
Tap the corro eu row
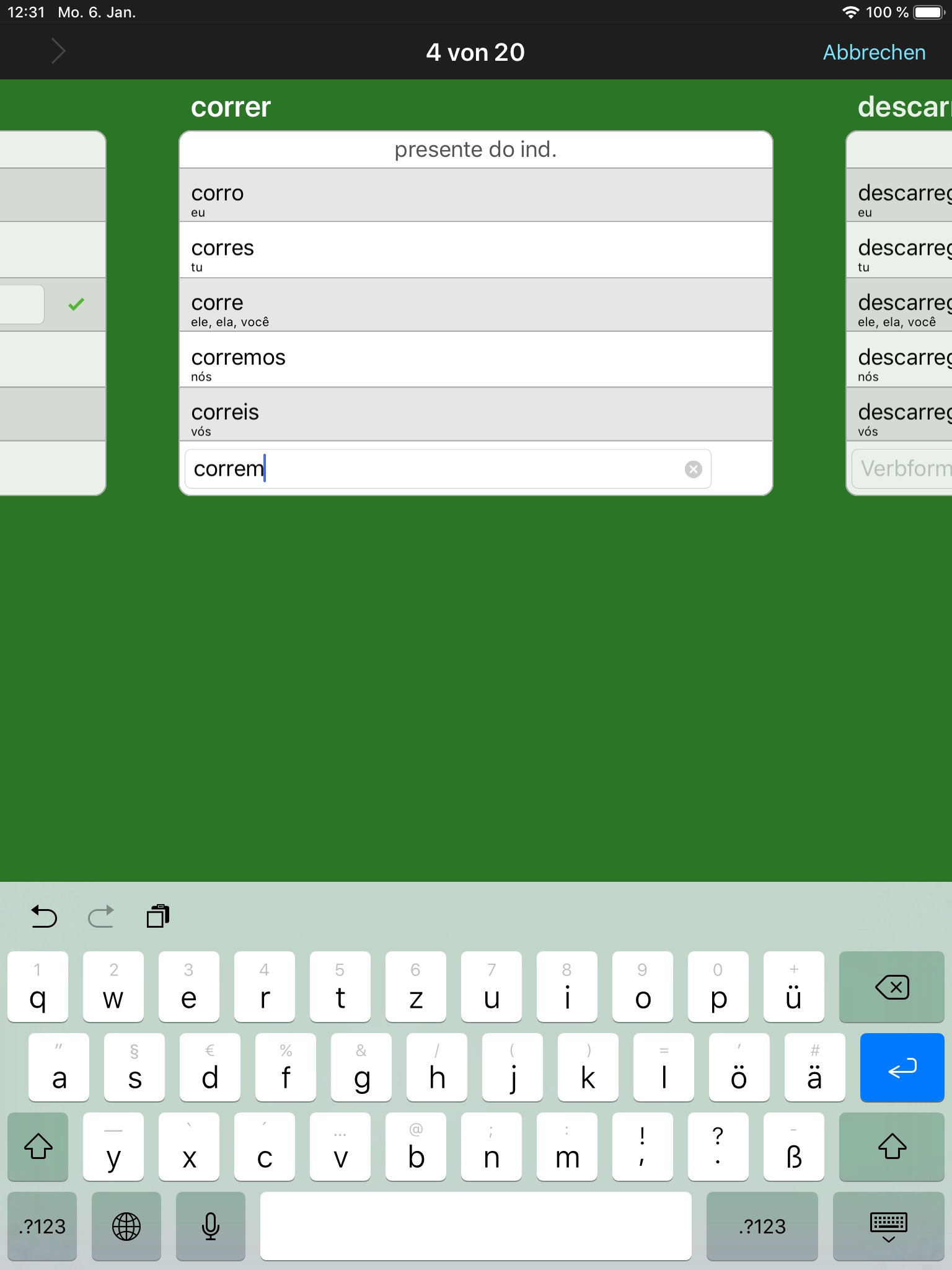[x=476, y=195]
